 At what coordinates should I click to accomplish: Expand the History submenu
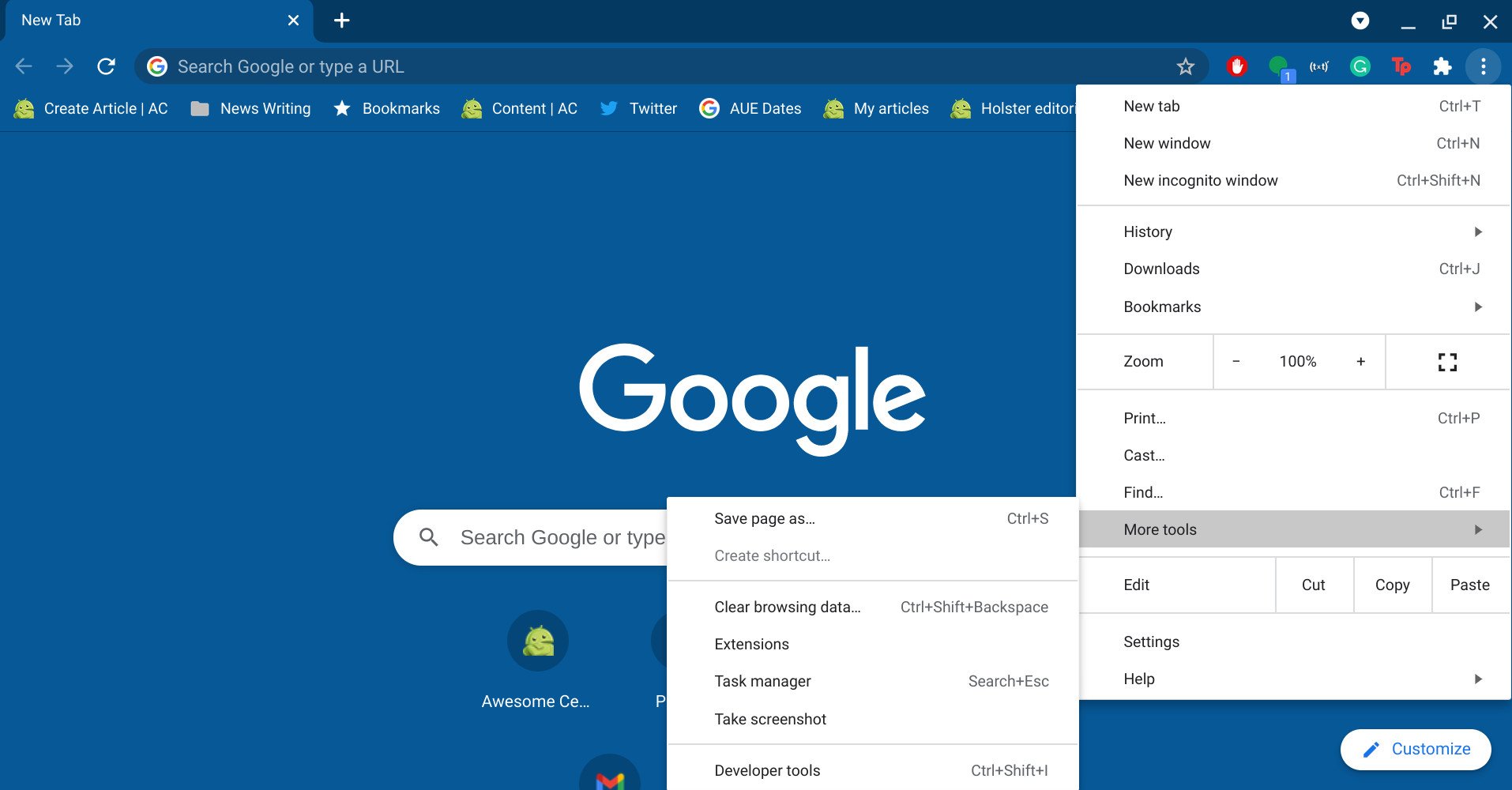[1293, 231]
